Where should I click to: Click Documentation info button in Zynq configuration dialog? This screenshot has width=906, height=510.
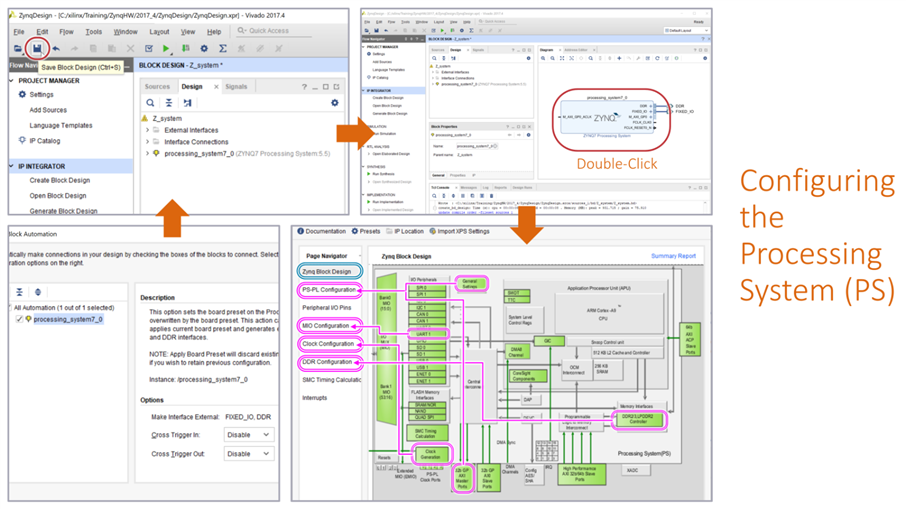coord(321,231)
